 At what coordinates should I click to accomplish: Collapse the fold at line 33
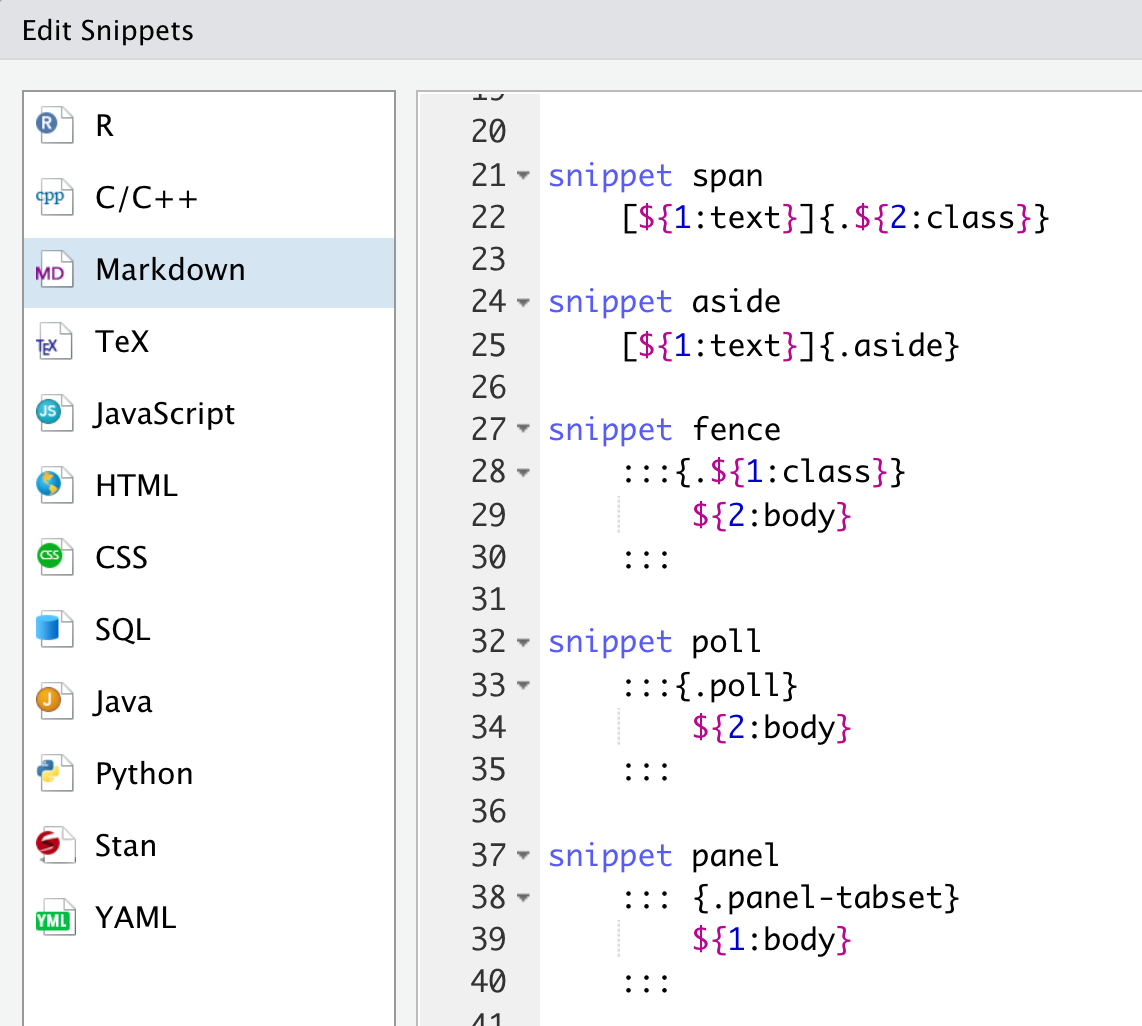pos(523,684)
